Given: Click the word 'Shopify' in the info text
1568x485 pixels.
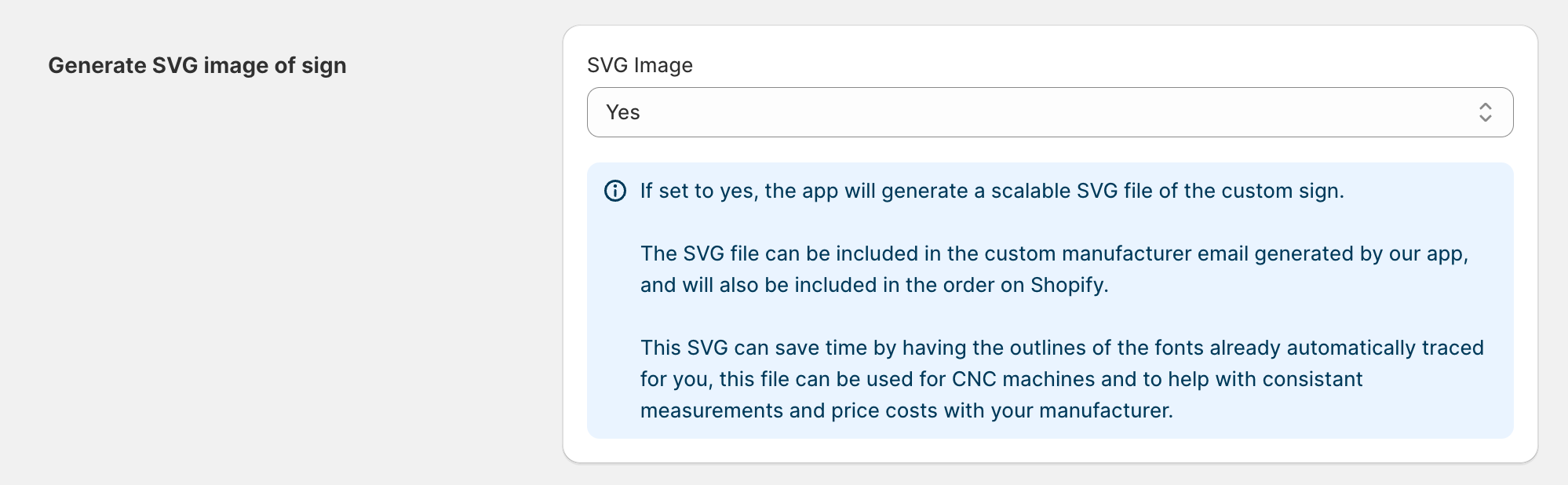Looking at the screenshot, I should point(1067,285).
